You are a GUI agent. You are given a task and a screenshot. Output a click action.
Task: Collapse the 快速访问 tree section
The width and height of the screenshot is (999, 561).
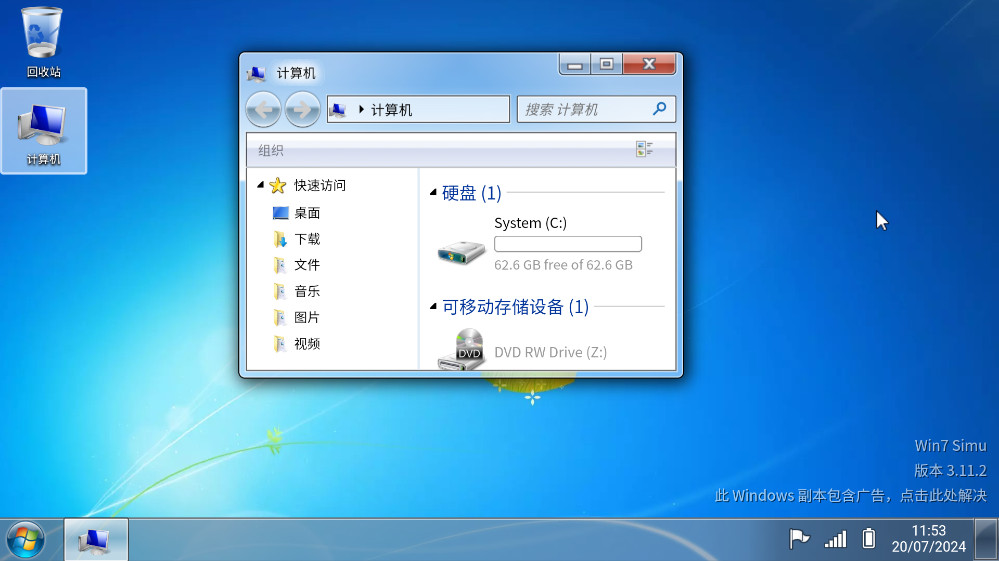260,185
